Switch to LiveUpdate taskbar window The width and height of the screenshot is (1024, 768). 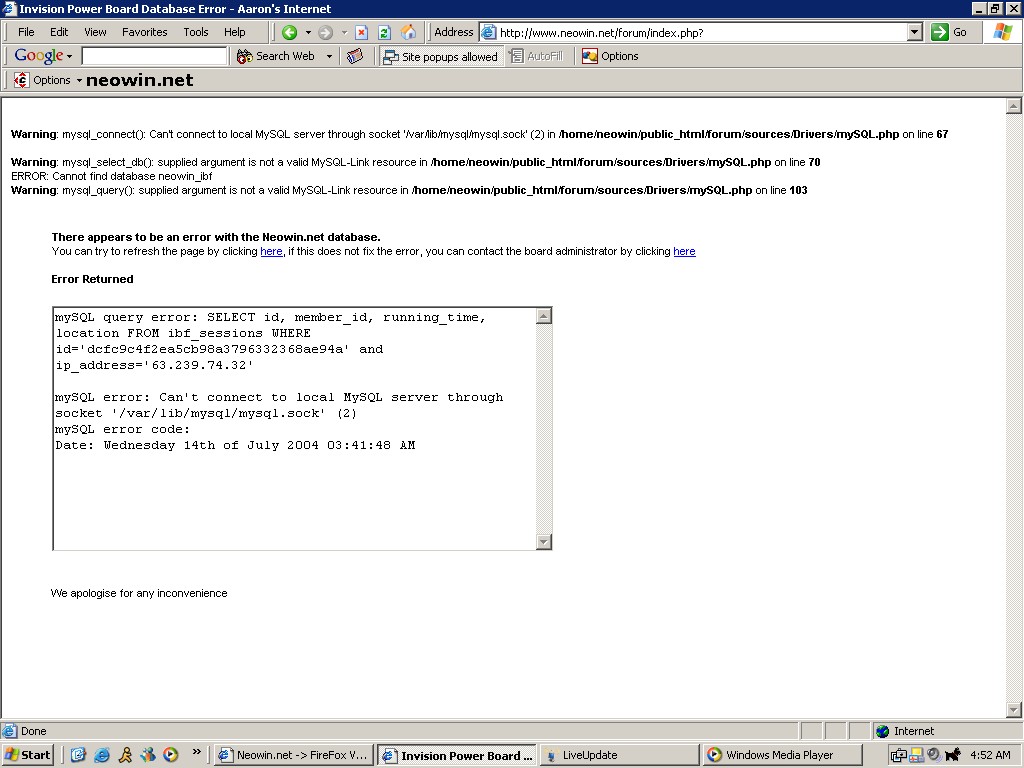(x=619, y=755)
